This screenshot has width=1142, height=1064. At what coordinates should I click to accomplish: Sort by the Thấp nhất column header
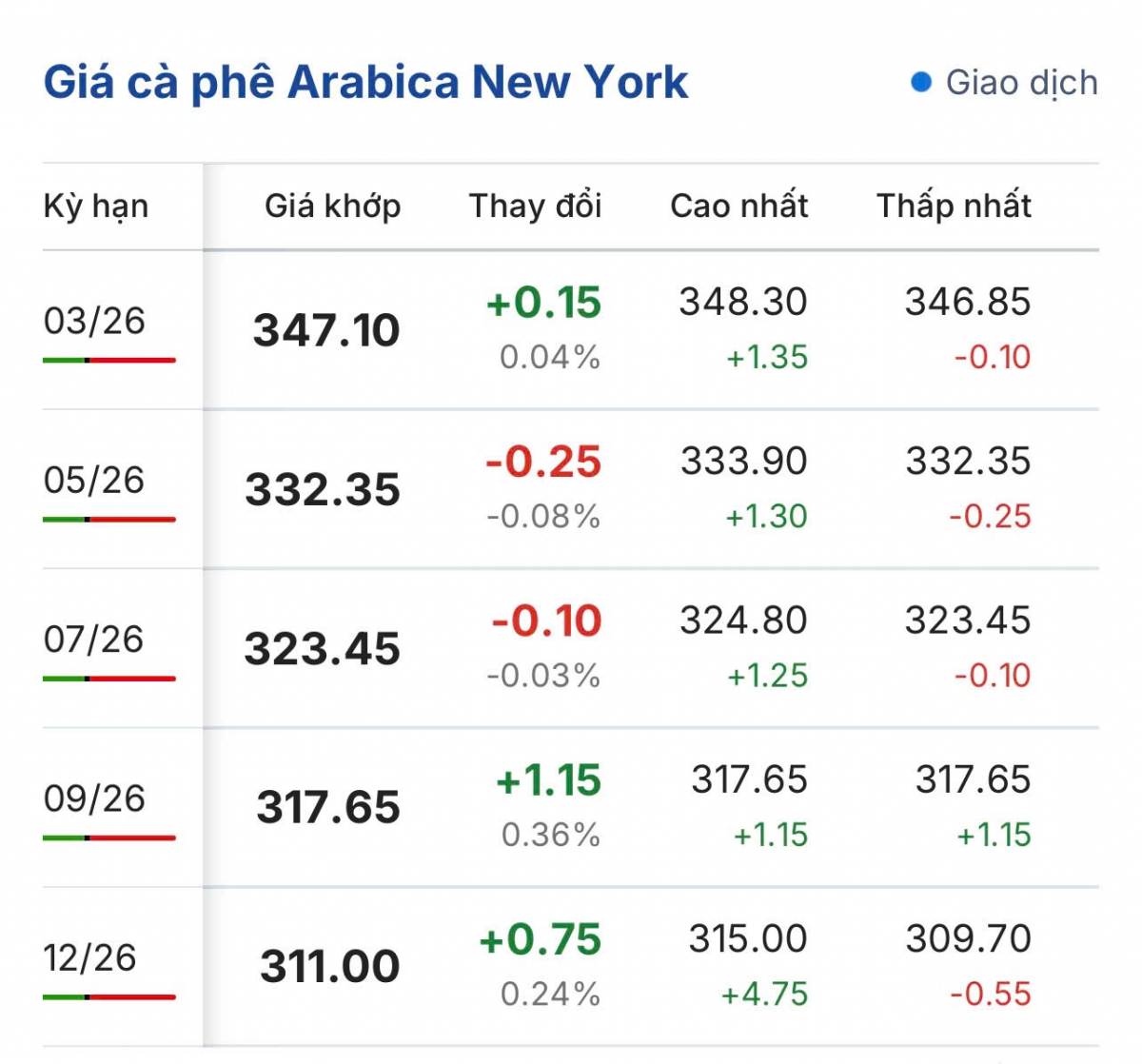pyautogui.click(x=954, y=206)
